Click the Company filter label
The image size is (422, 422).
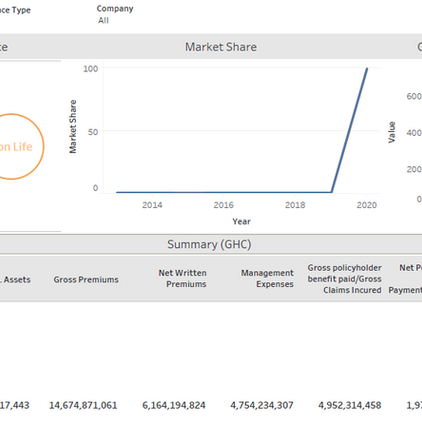coord(115,9)
